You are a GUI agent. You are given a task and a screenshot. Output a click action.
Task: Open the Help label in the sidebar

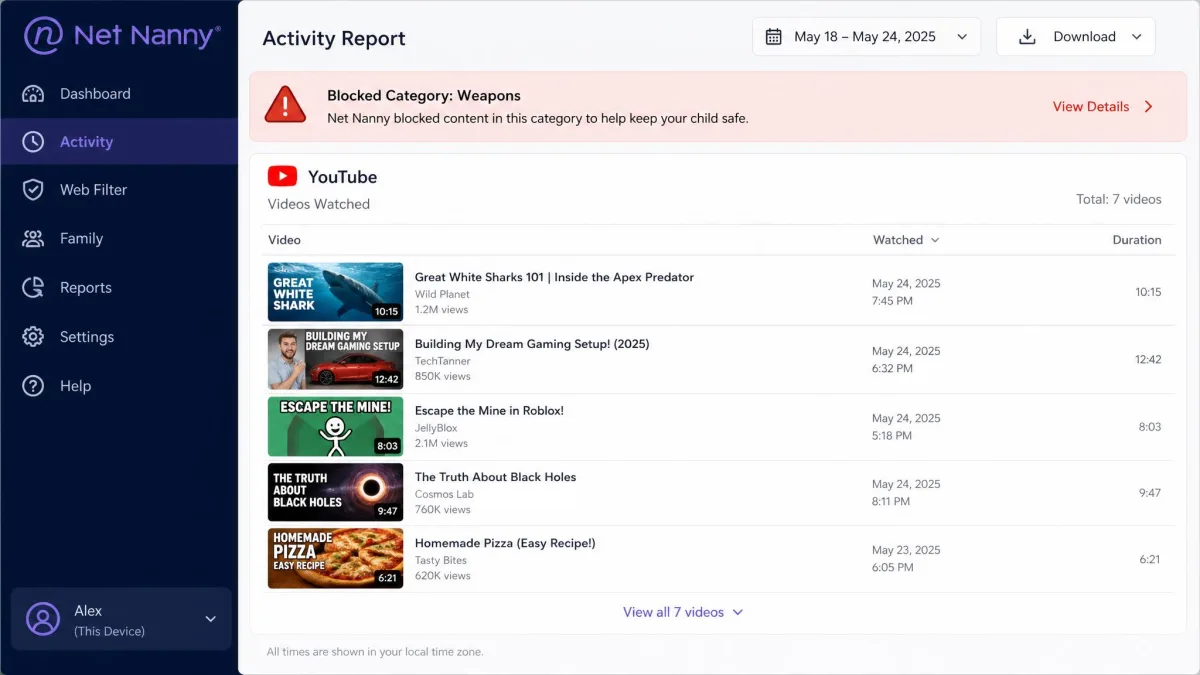(75, 386)
